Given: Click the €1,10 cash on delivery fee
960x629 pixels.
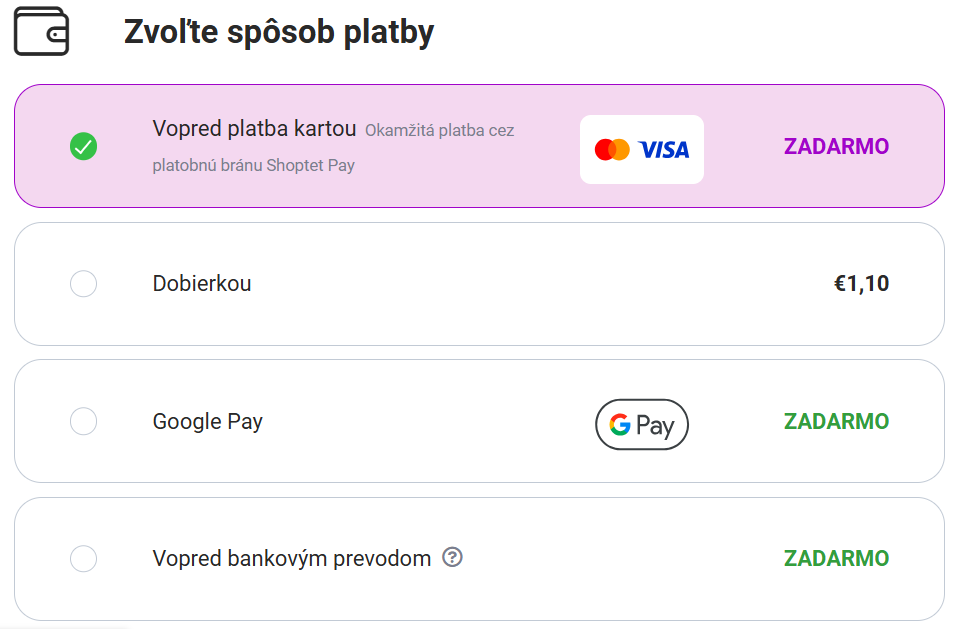Looking at the screenshot, I should click(x=861, y=284).
